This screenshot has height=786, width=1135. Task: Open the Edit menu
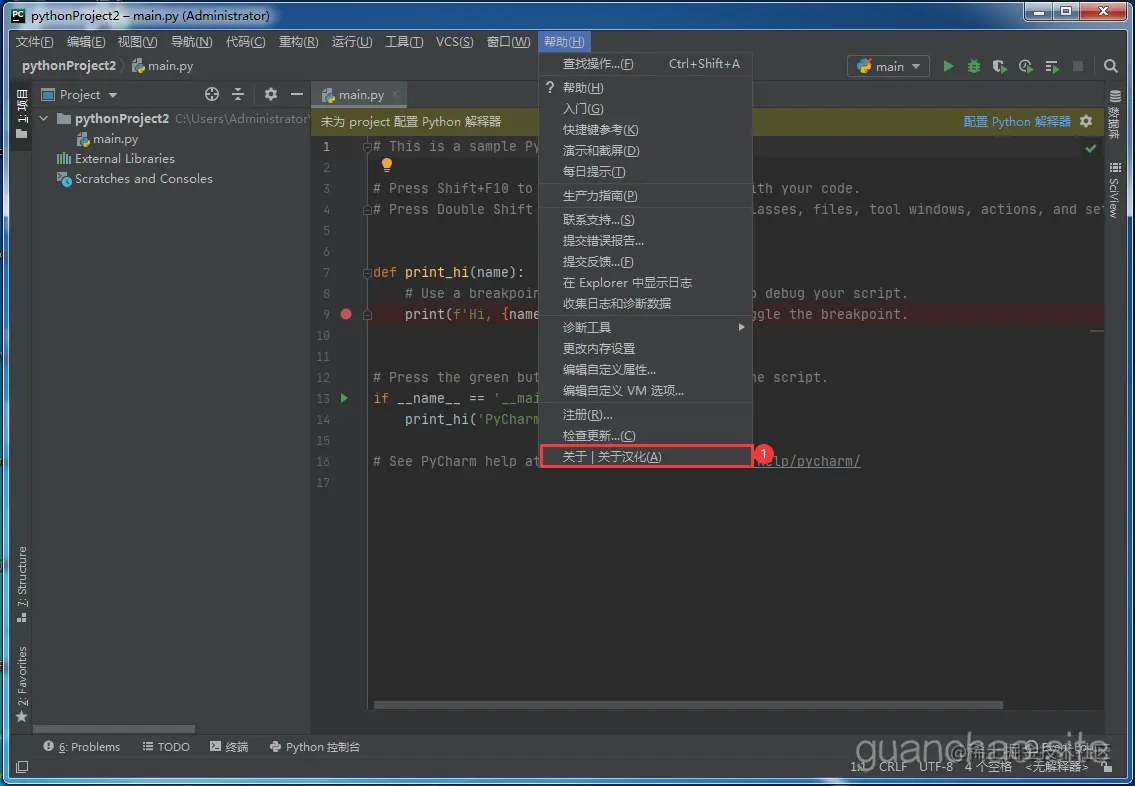click(x=85, y=41)
